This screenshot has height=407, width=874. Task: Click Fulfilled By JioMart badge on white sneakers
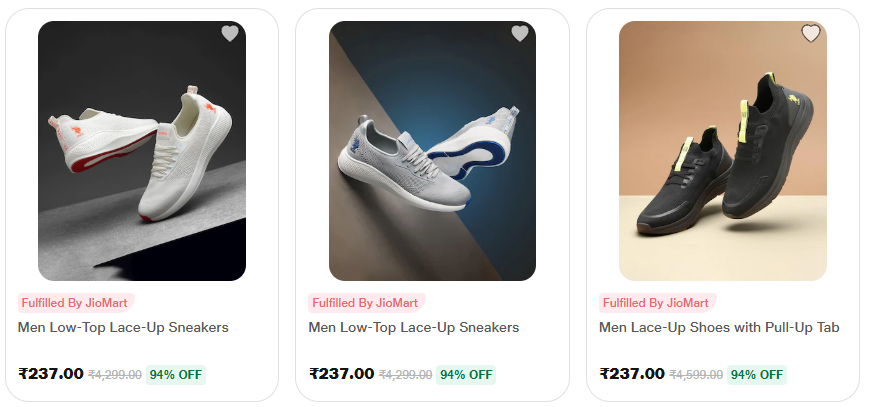[76, 303]
